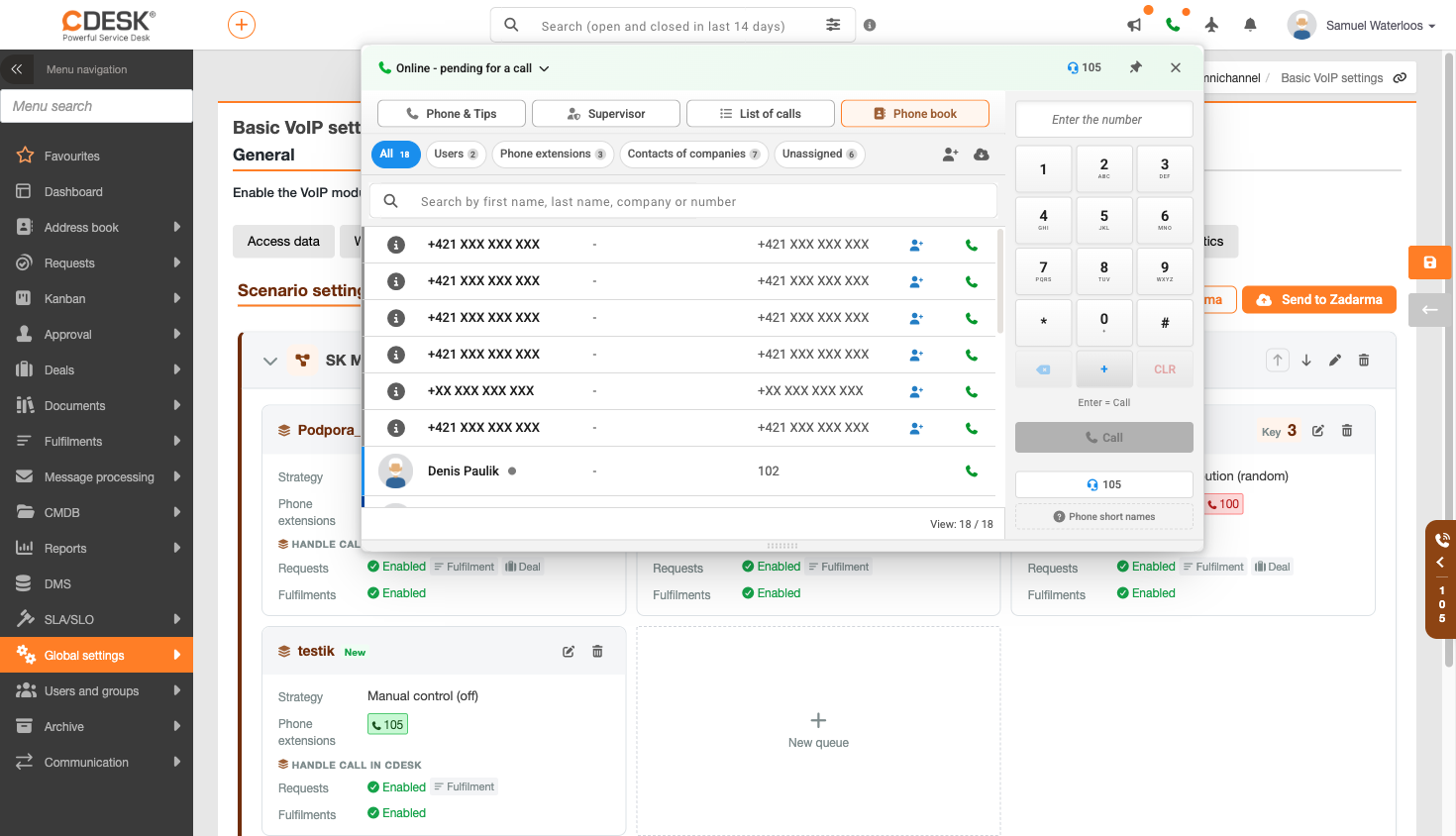Show Unassigned contacts filter
This screenshot has width=1456, height=836.
(819, 155)
